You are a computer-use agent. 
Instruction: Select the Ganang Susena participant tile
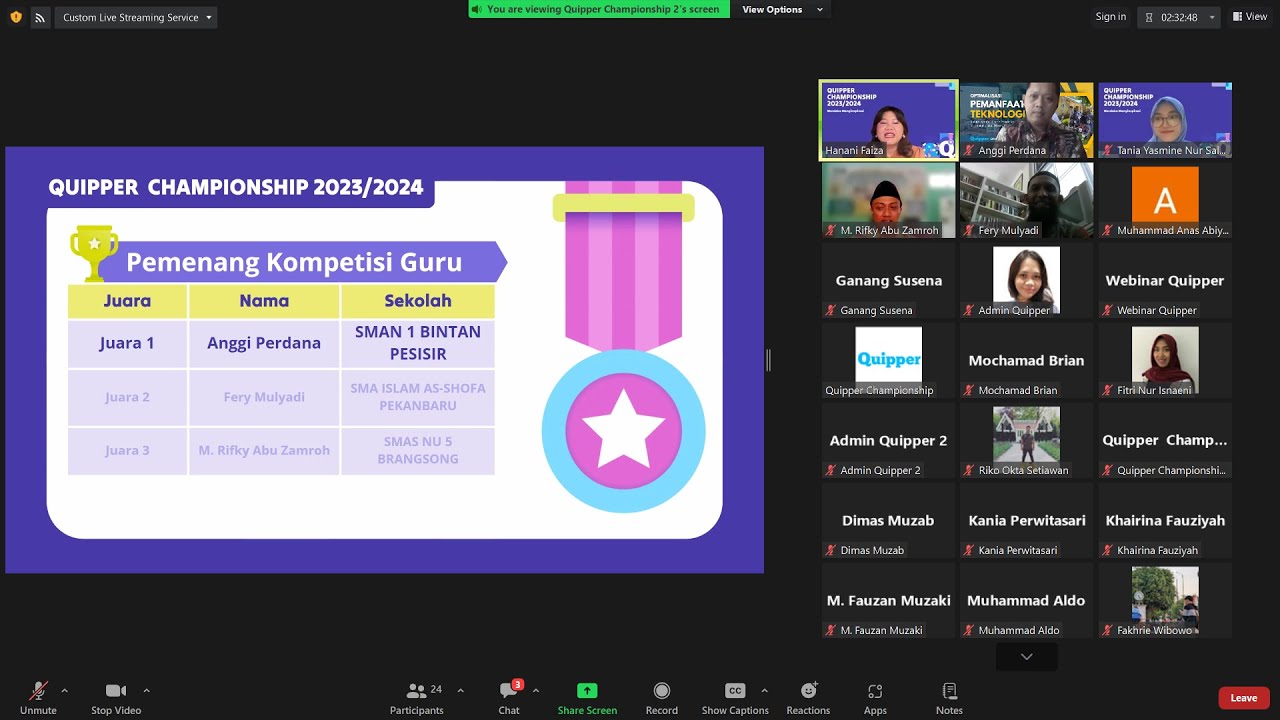pos(888,280)
